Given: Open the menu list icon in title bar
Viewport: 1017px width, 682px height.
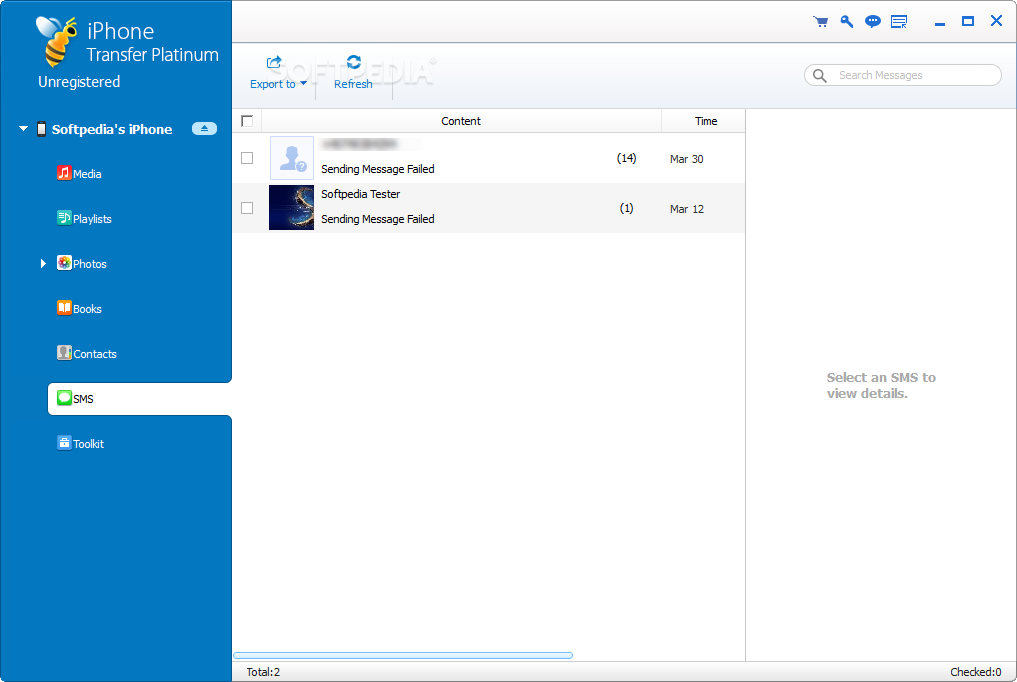Looking at the screenshot, I should tap(899, 21).
